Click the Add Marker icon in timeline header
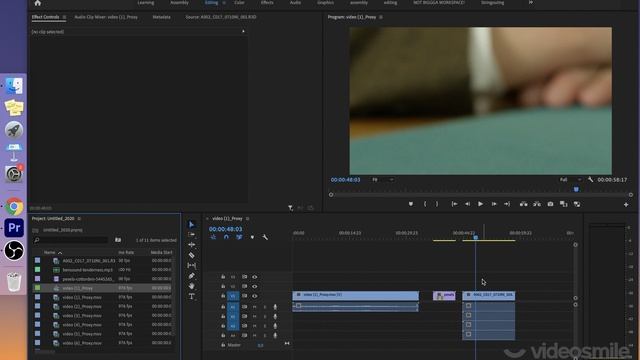The width and height of the screenshot is (640, 360). click(x=252, y=237)
